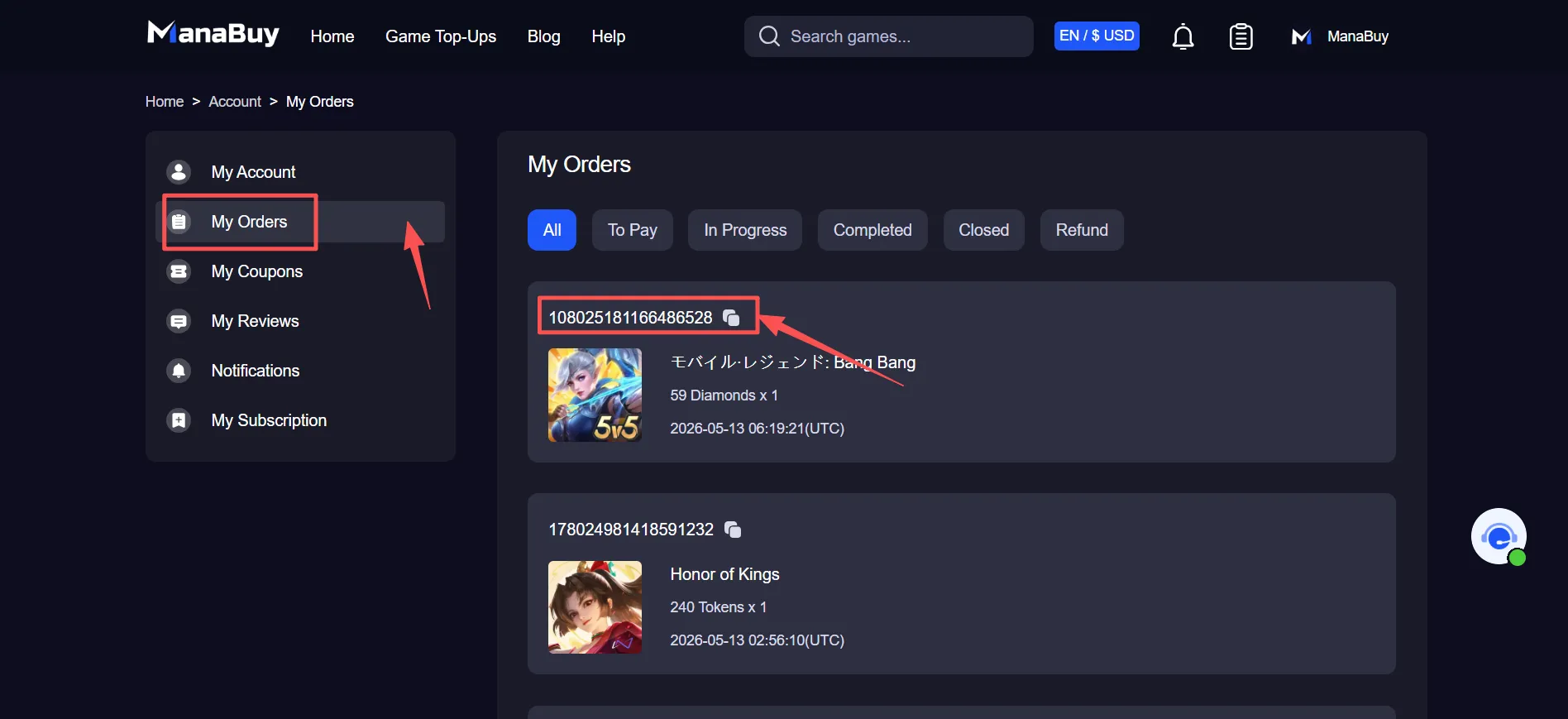Viewport: 1568px width, 719px height.
Task: Click the Bang Bang order title
Action: (x=793, y=362)
